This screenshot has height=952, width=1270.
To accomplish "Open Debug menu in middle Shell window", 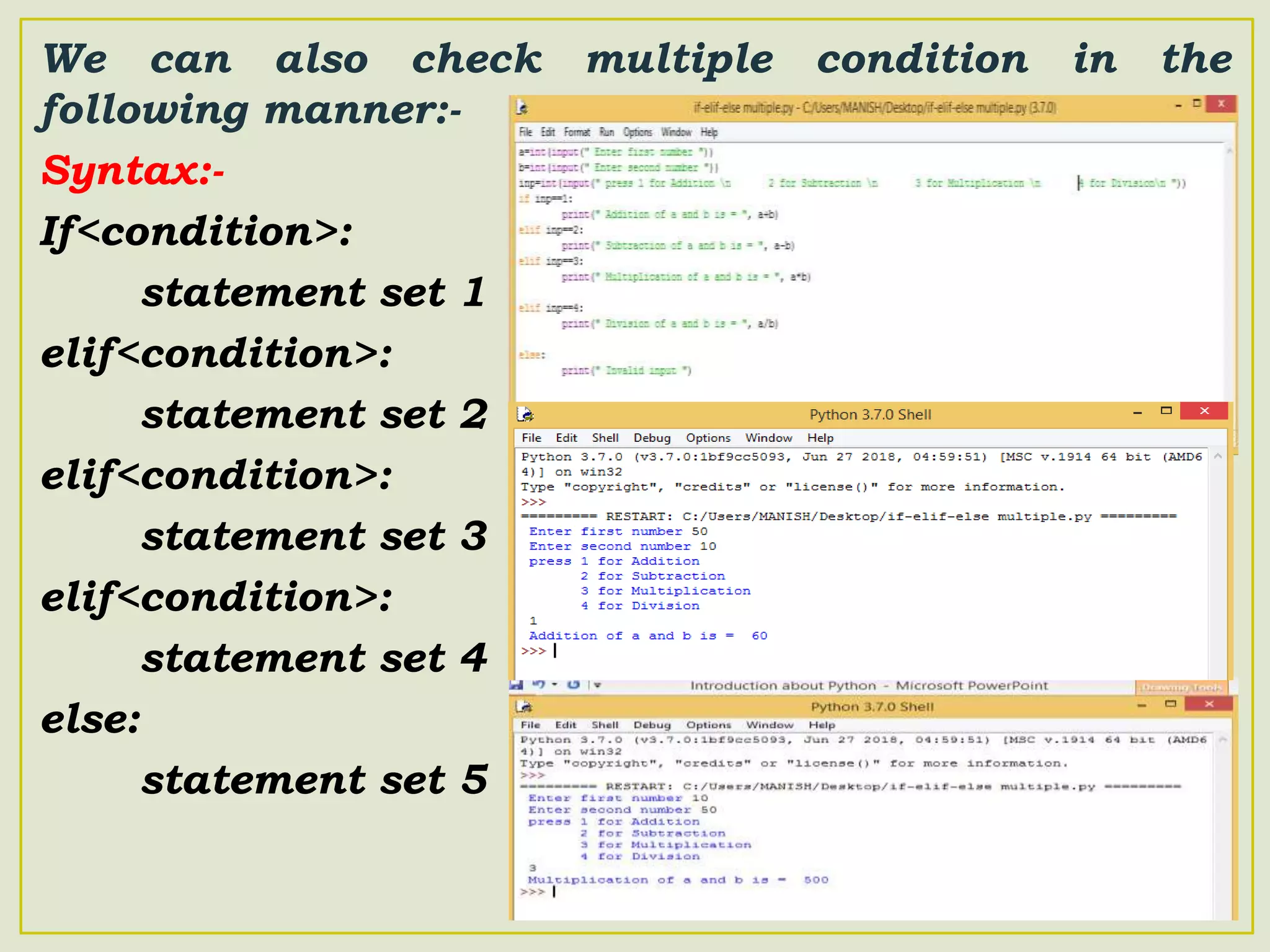I will pyautogui.click(x=652, y=438).
